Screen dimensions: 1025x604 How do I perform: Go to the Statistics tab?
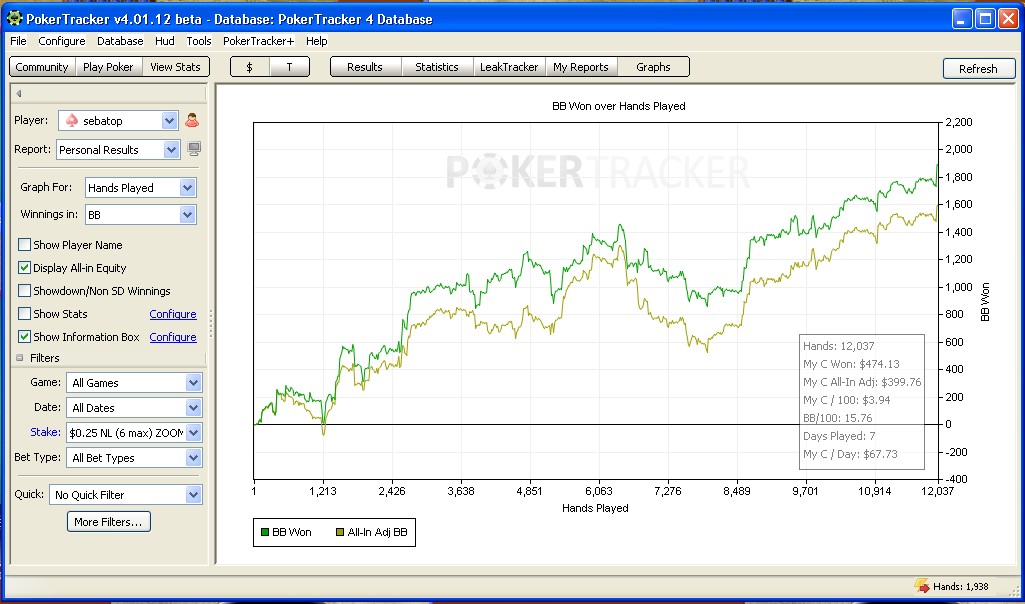(437, 67)
